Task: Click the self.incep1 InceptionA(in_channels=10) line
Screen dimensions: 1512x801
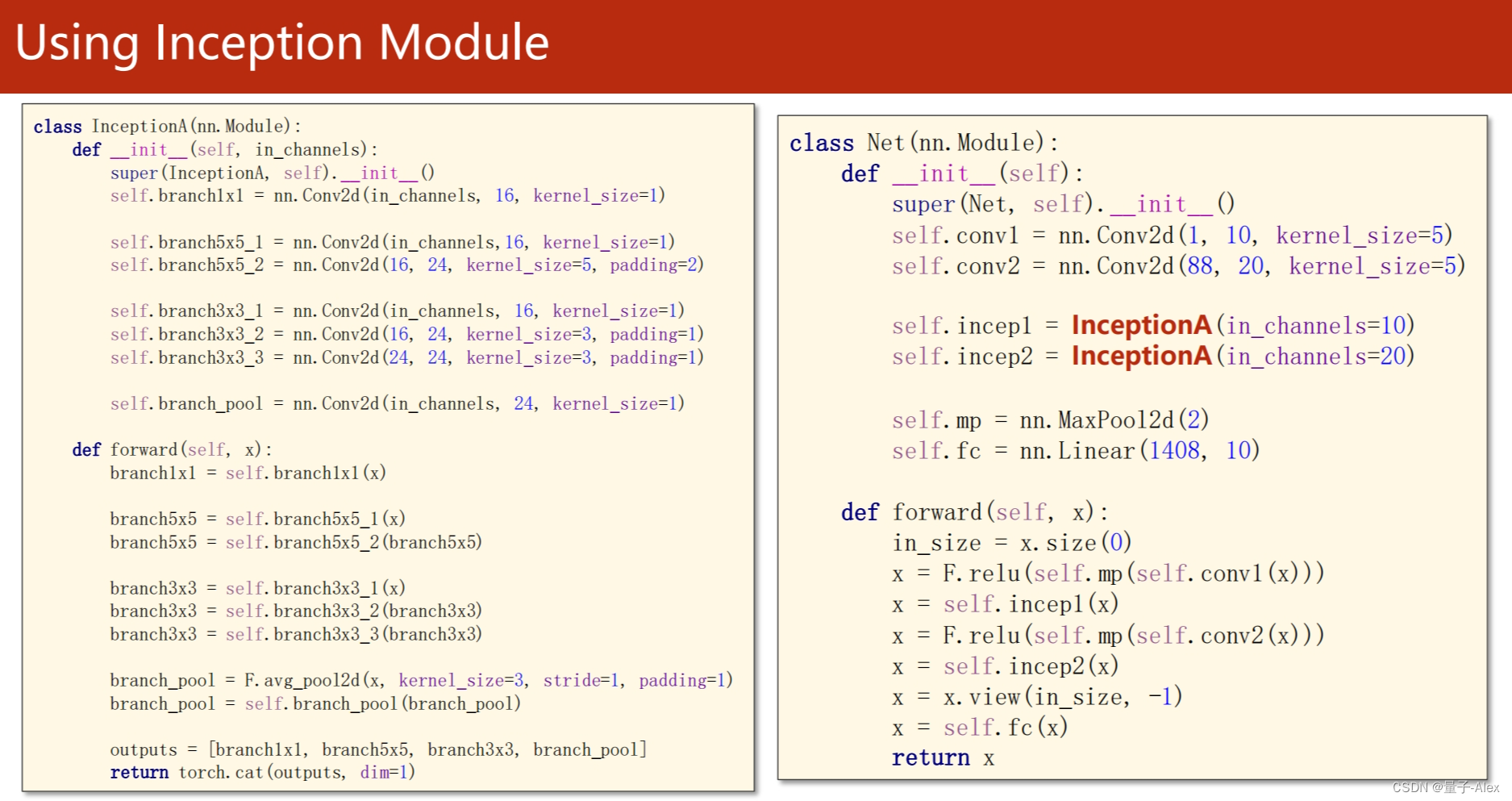Action: click(1153, 325)
